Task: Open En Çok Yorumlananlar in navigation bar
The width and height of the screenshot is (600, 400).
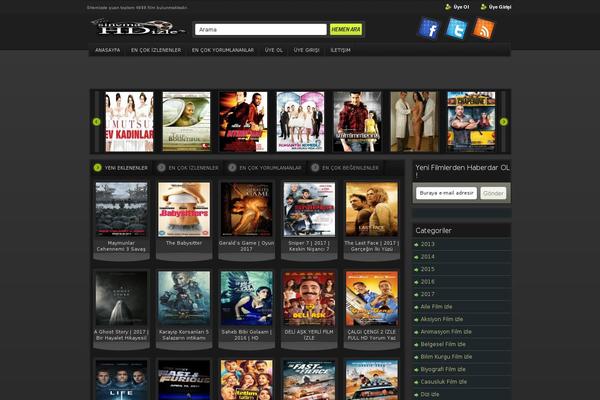Action: click(x=223, y=50)
